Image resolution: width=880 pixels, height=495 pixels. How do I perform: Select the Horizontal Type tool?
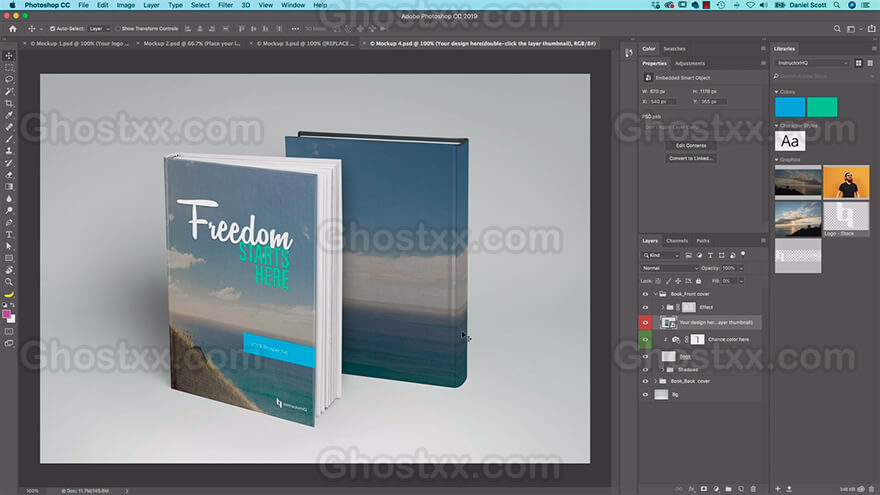point(9,234)
